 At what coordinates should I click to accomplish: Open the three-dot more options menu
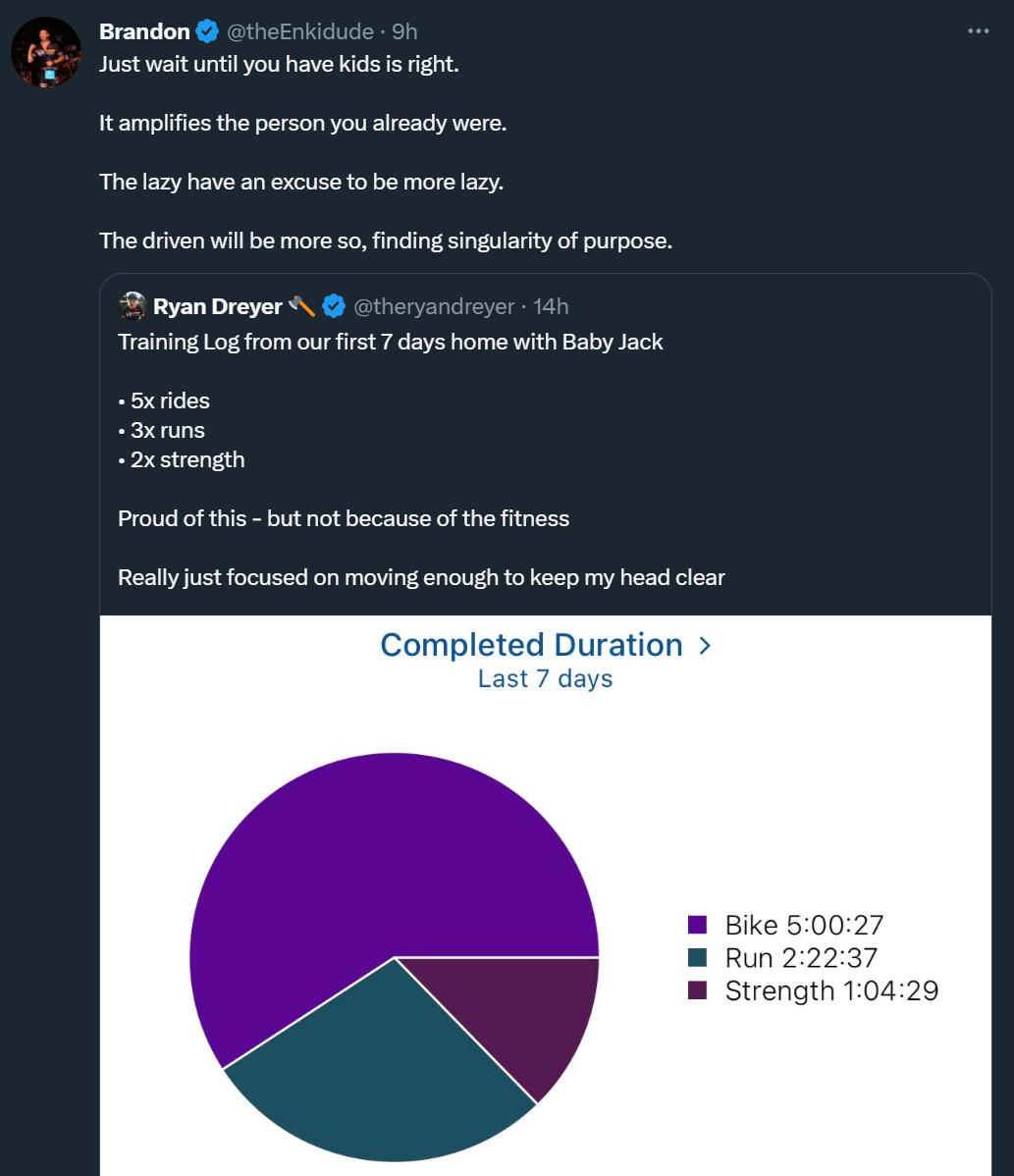click(978, 30)
